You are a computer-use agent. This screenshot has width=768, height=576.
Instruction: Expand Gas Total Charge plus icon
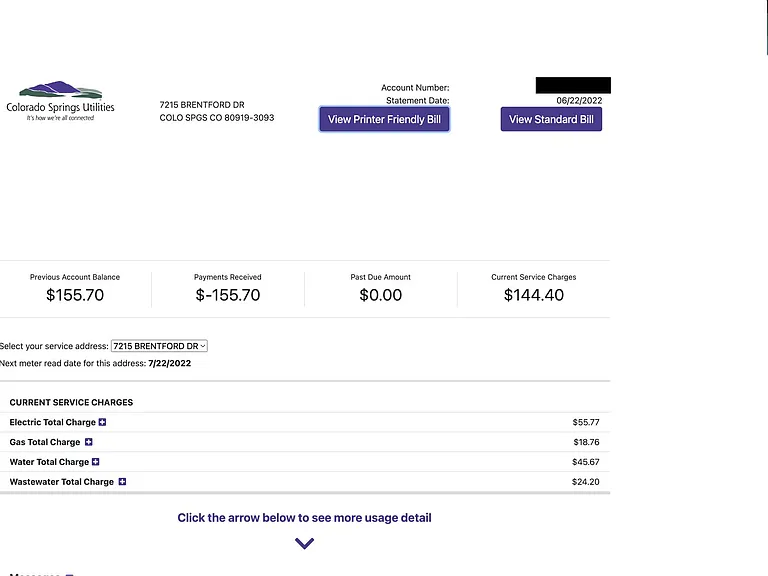point(89,442)
